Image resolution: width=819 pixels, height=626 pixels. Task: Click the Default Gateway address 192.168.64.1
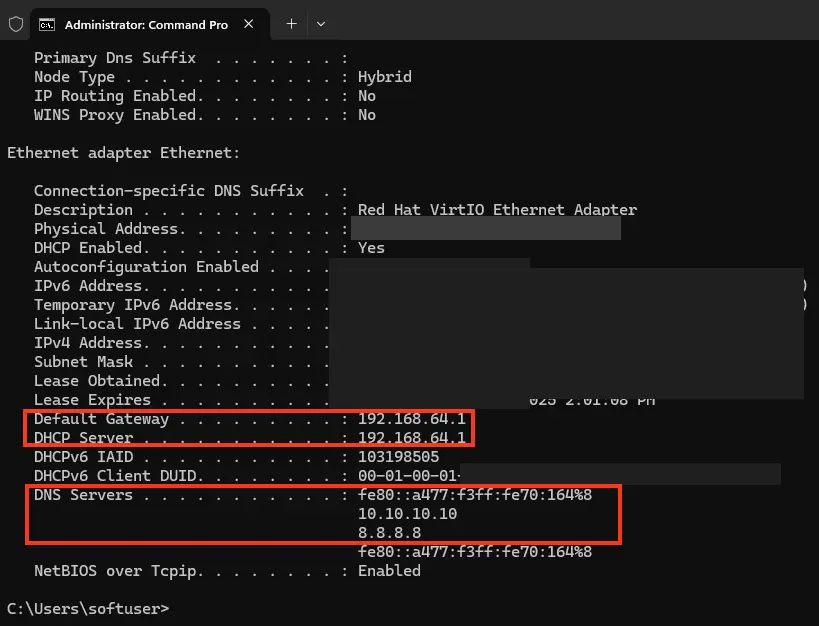tap(411, 419)
